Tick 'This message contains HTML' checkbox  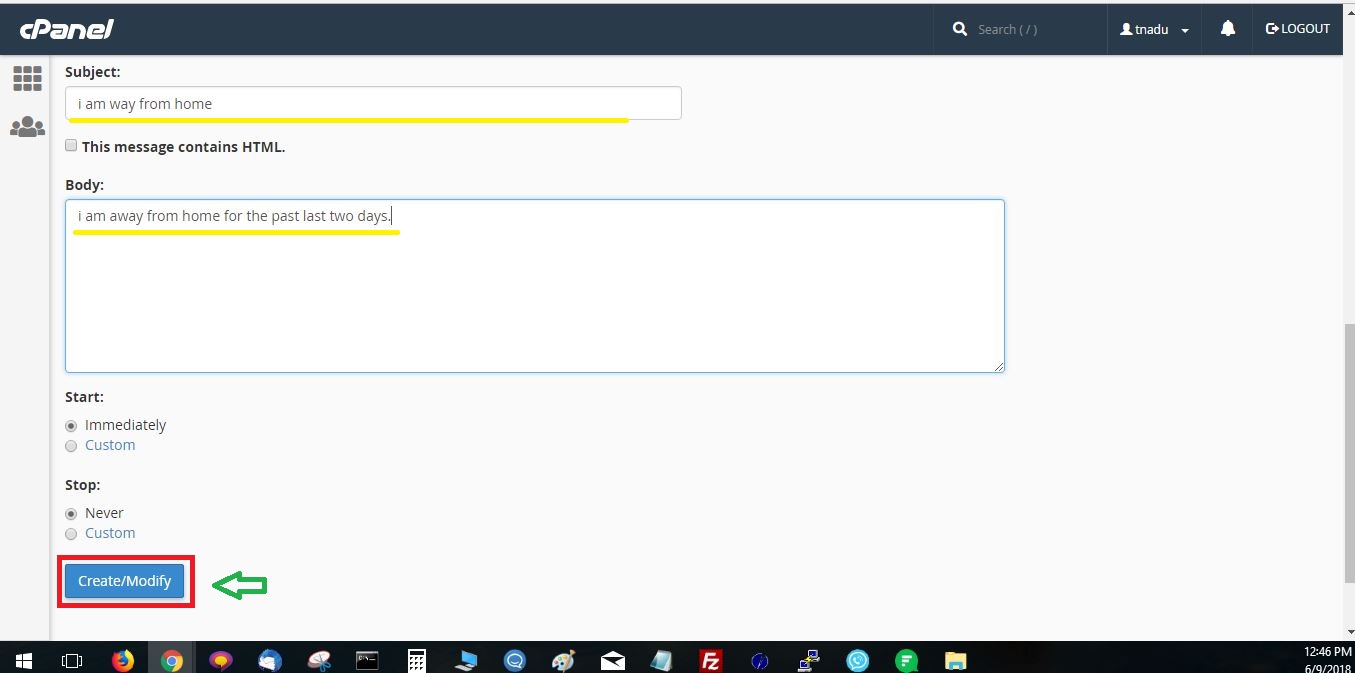click(71, 145)
